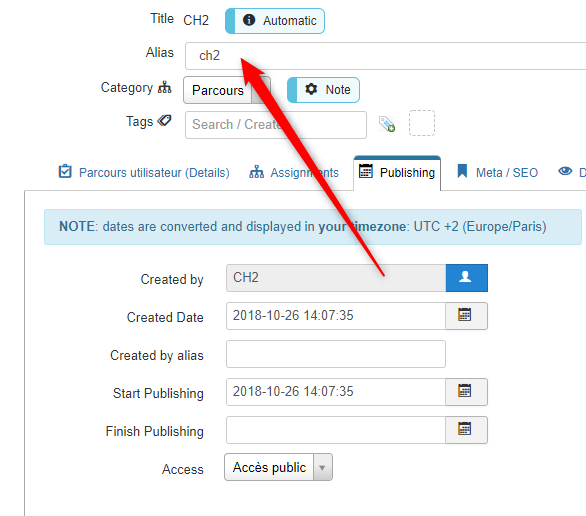Image resolution: width=586 pixels, height=516 pixels.
Task: Open the Parcours category dropdown
Action: 226,90
